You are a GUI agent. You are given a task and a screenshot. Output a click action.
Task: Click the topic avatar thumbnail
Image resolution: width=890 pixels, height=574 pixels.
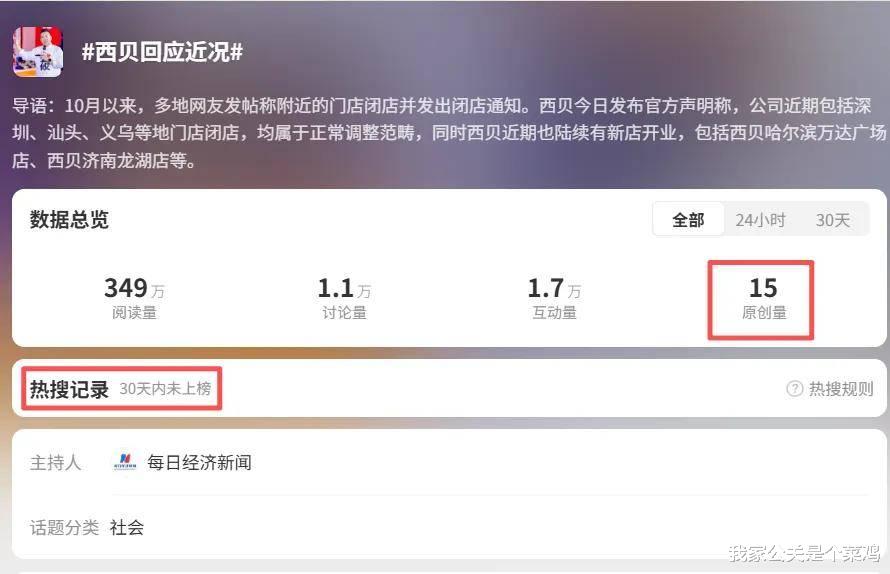pyautogui.click(x=38, y=52)
